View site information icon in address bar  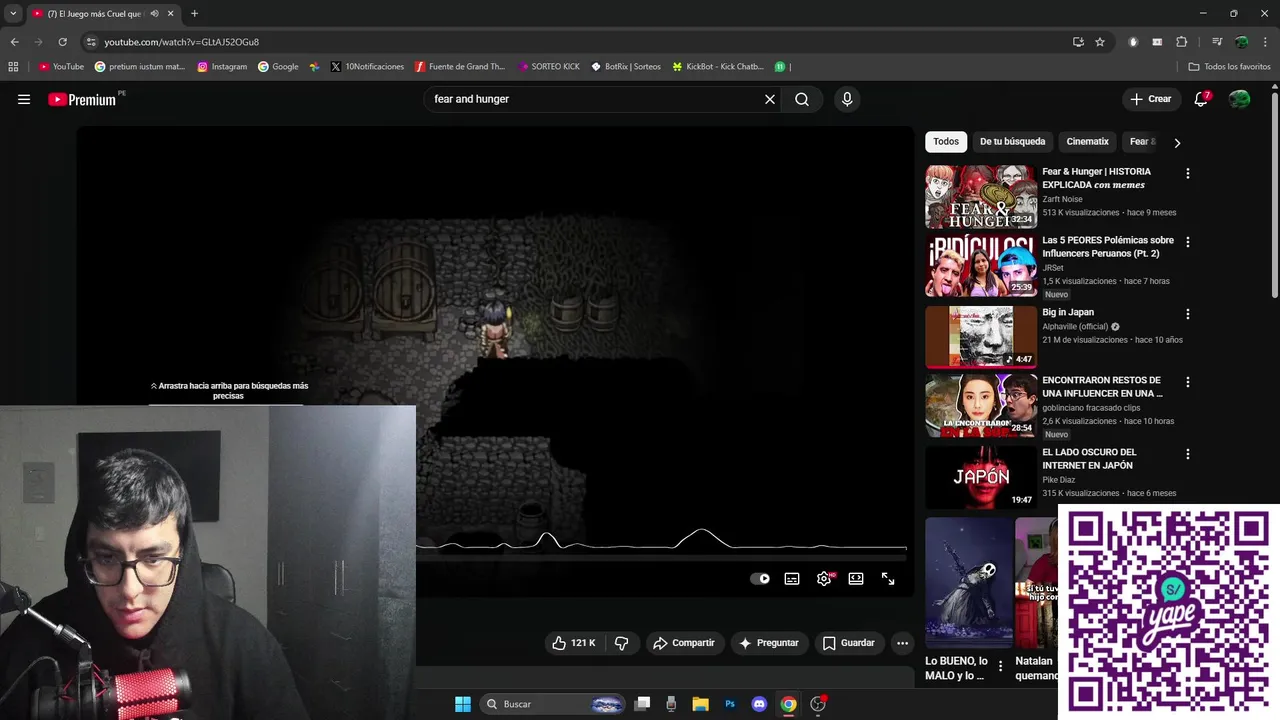[91, 42]
